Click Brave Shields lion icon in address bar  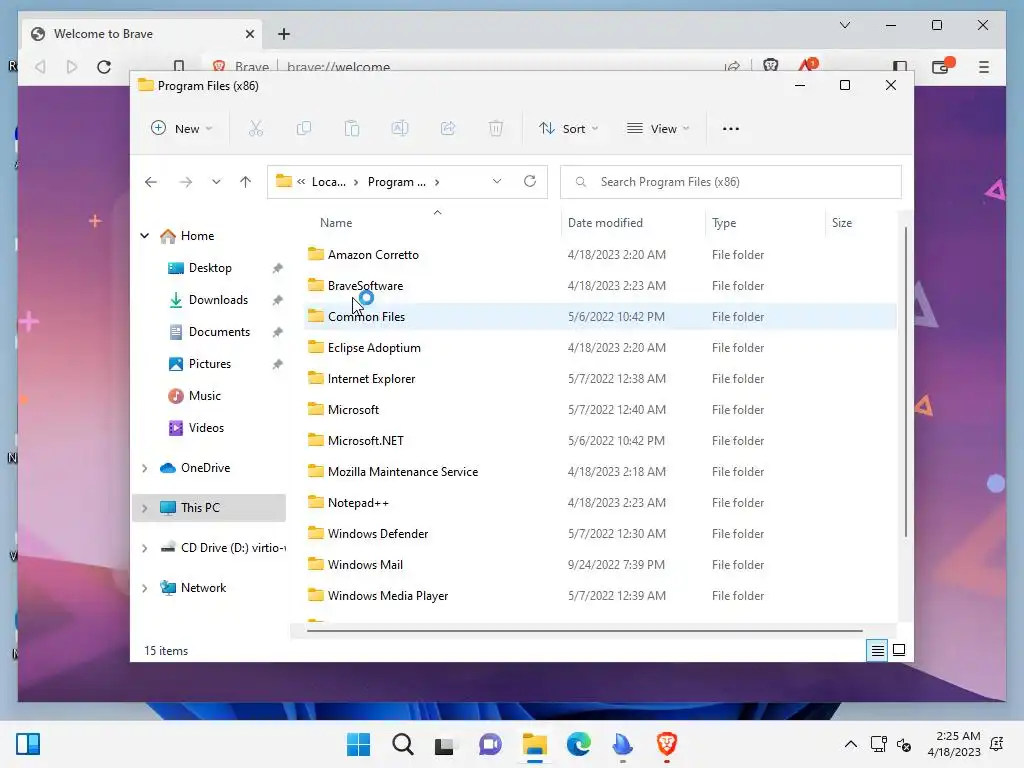(x=771, y=65)
